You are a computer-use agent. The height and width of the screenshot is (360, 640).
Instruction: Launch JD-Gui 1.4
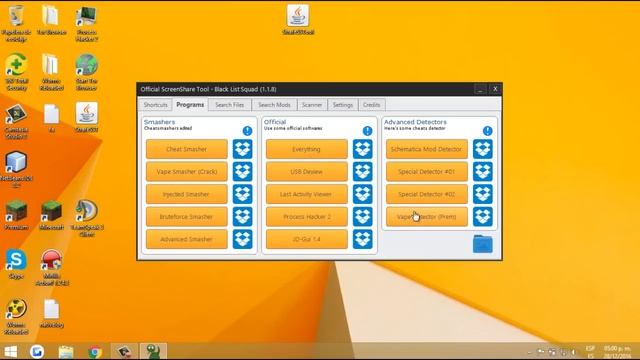[x=307, y=239]
